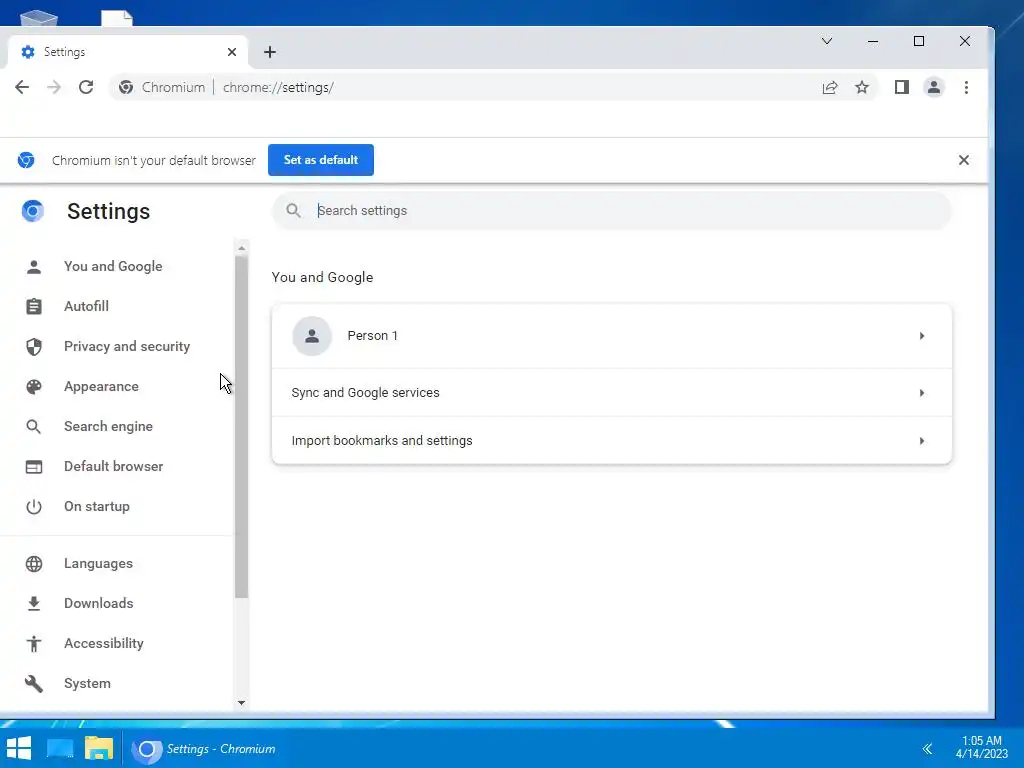The height and width of the screenshot is (768, 1024).
Task: Open File Explorer from taskbar
Action: (x=99, y=749)
